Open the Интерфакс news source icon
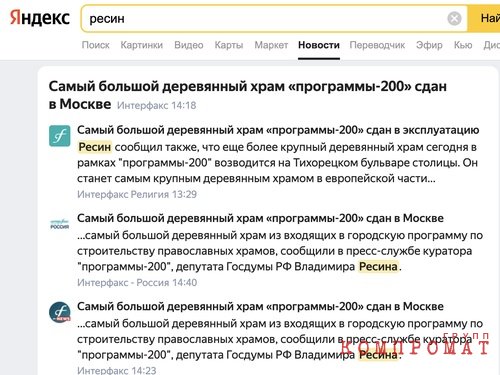Viewport: 500px width, 375px height. [60, 312]
